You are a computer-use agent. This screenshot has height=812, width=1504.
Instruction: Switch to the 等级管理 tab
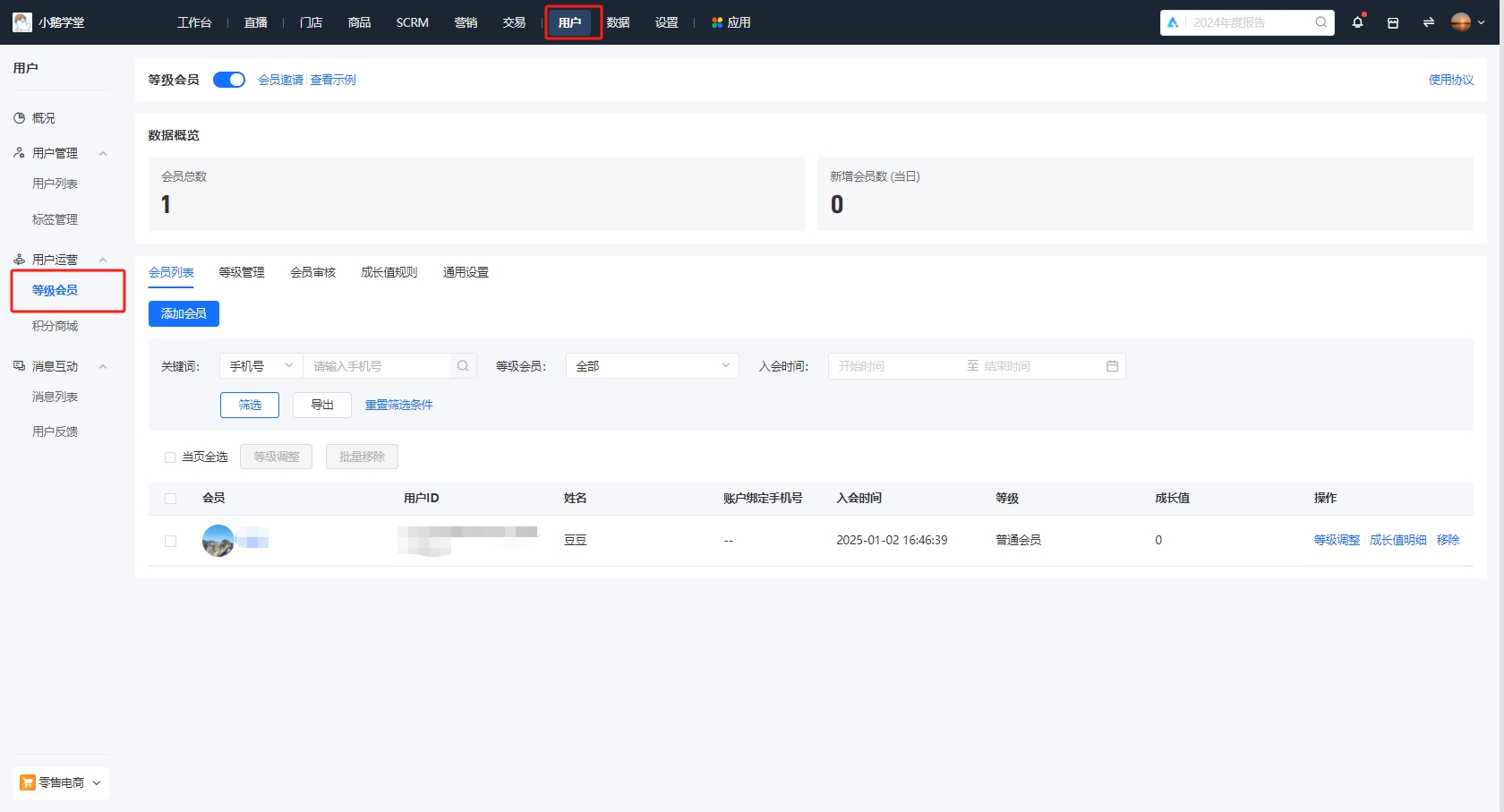pyautogui.click(x=241, y=272)
